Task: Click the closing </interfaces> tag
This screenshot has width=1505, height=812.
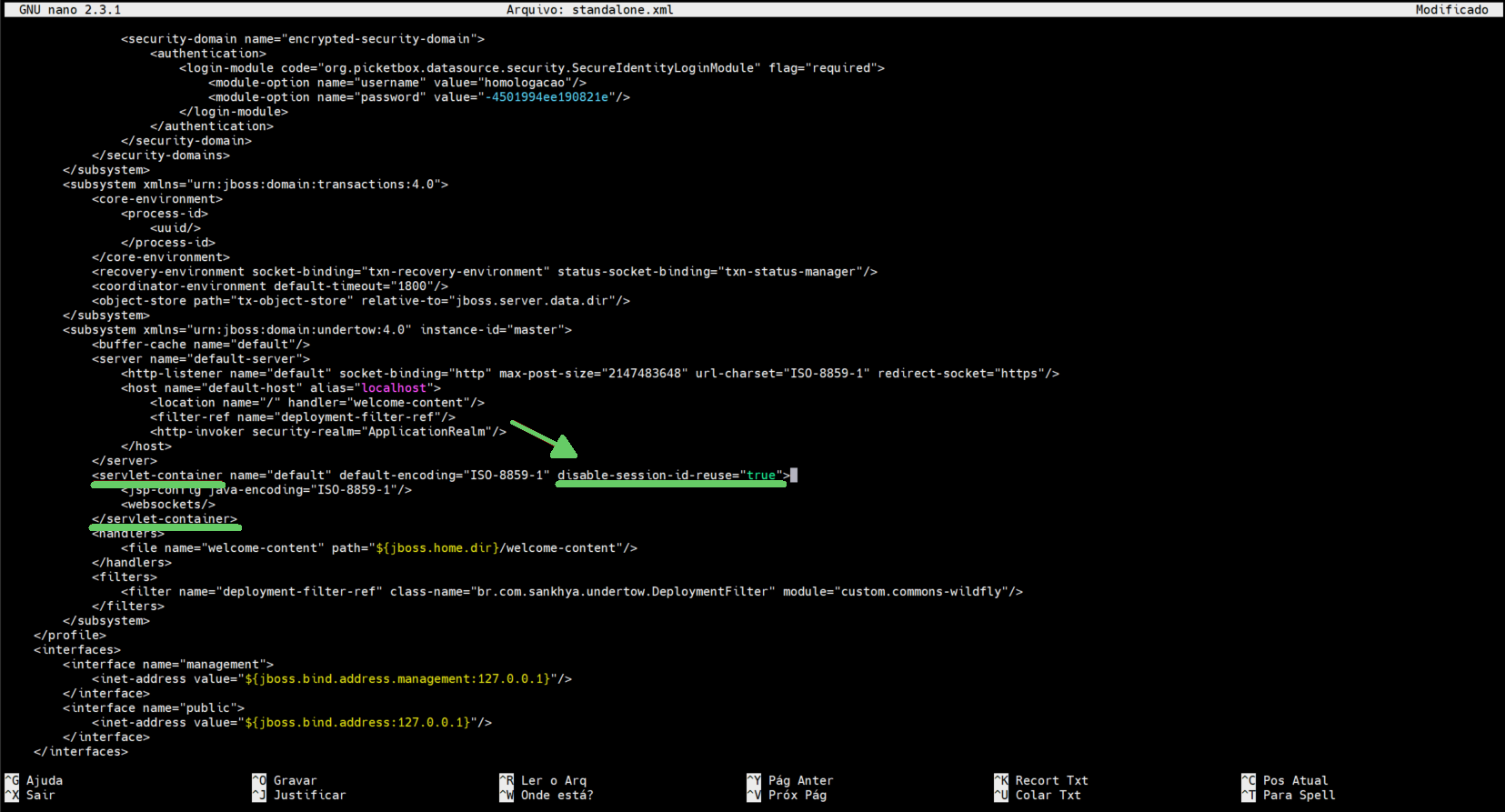Action: pos(81,752)
